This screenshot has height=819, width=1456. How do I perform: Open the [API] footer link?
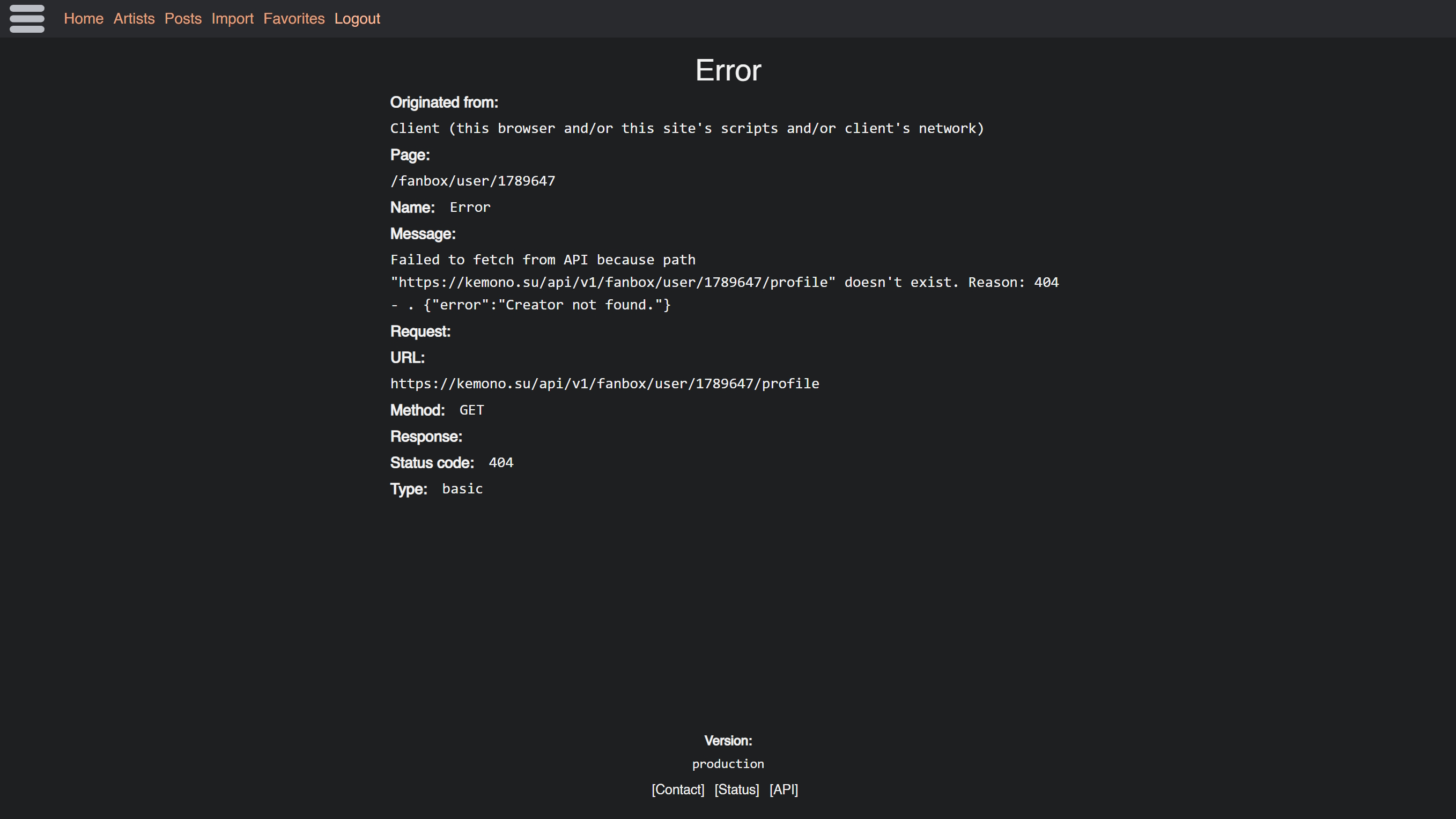pyautogui.click(x=784, y=790)
